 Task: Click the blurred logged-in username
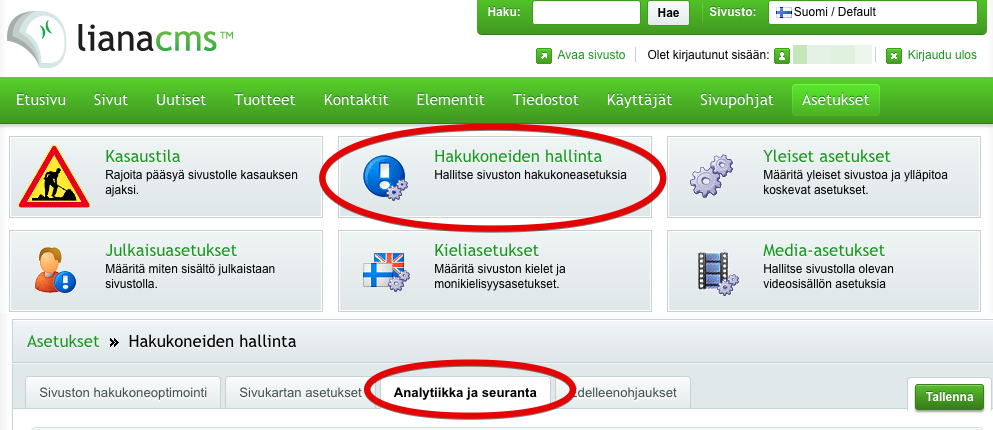[x=832, y=55]
